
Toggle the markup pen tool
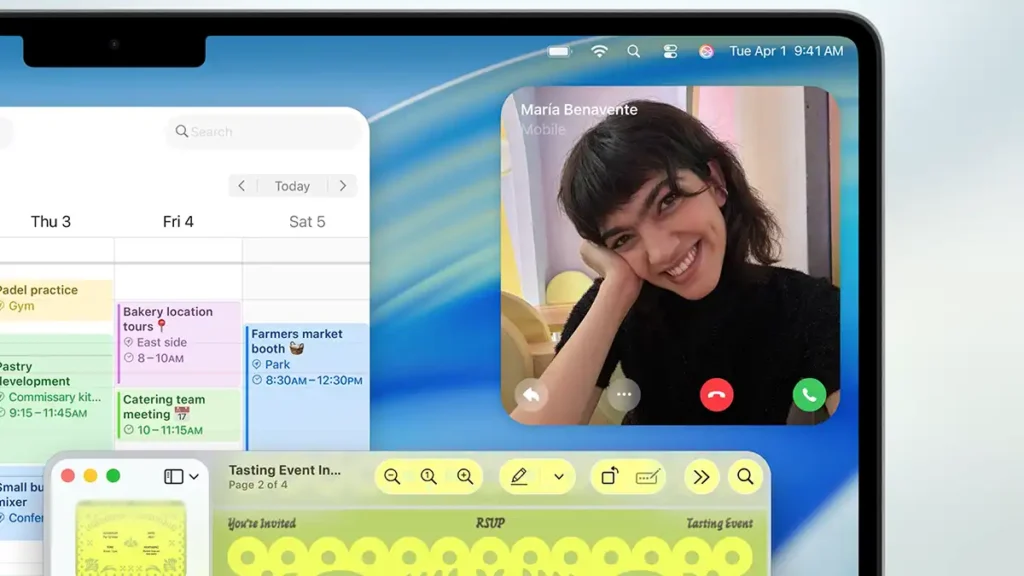pos(519,477)
